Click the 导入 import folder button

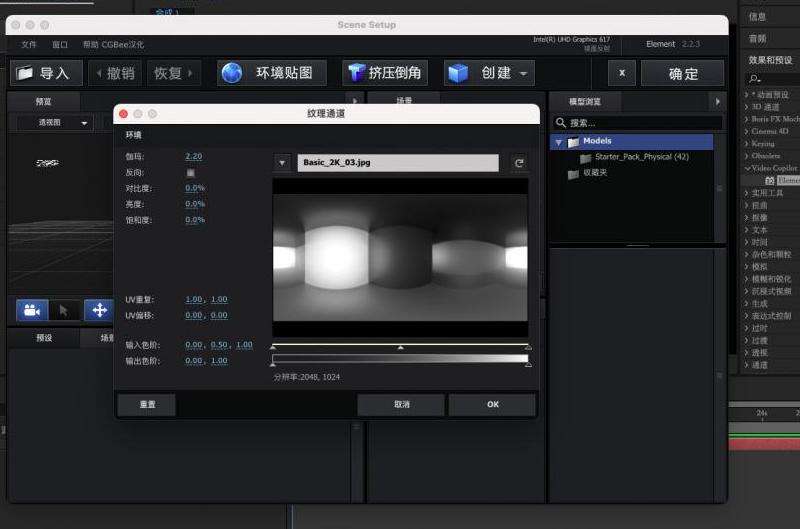(45, 73)
